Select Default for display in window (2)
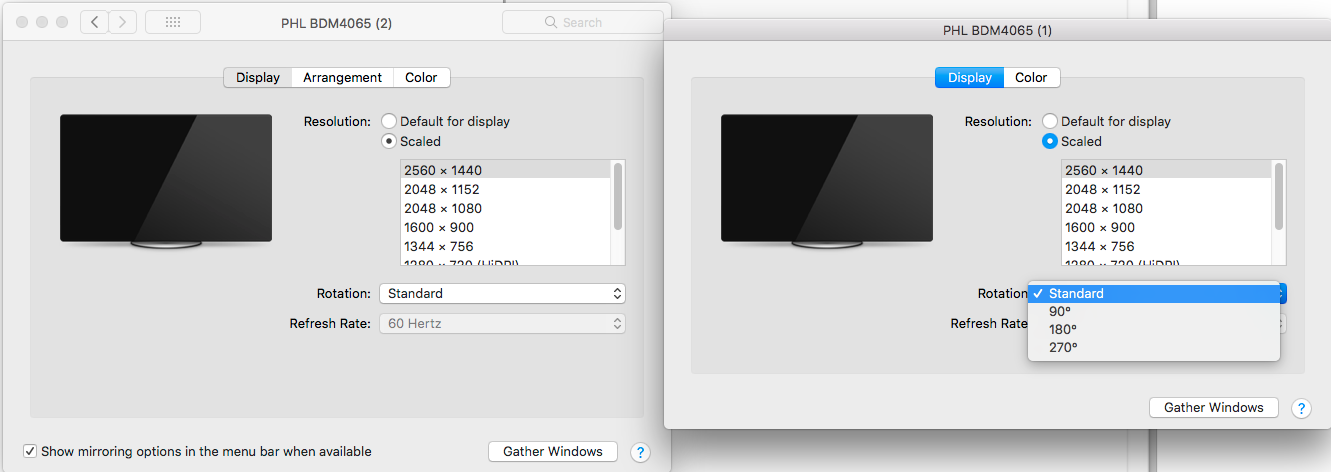This screenshot has height=472, width=1331. pos(389,121)
